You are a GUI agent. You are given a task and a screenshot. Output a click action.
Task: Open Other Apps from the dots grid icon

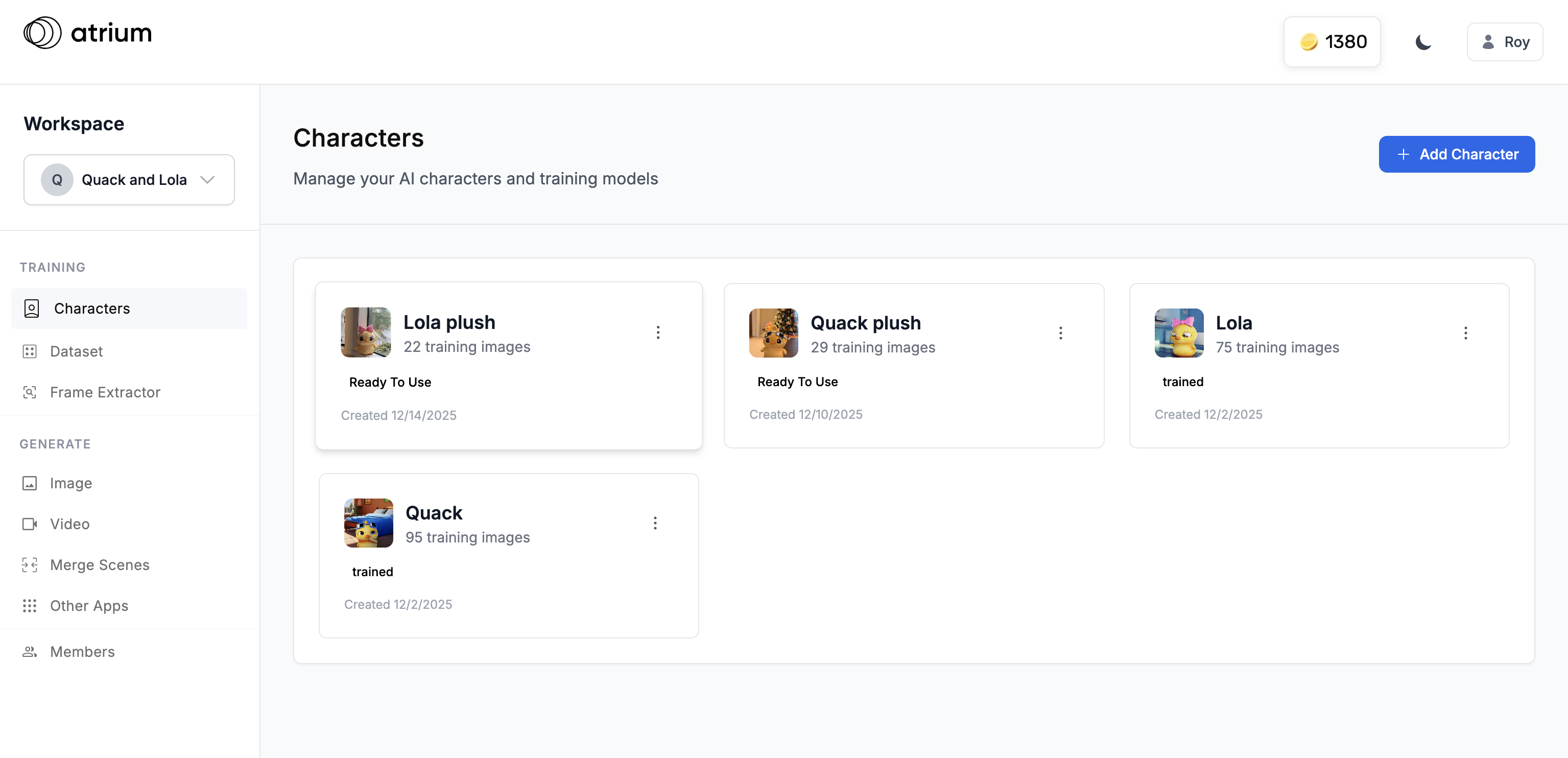30,605
